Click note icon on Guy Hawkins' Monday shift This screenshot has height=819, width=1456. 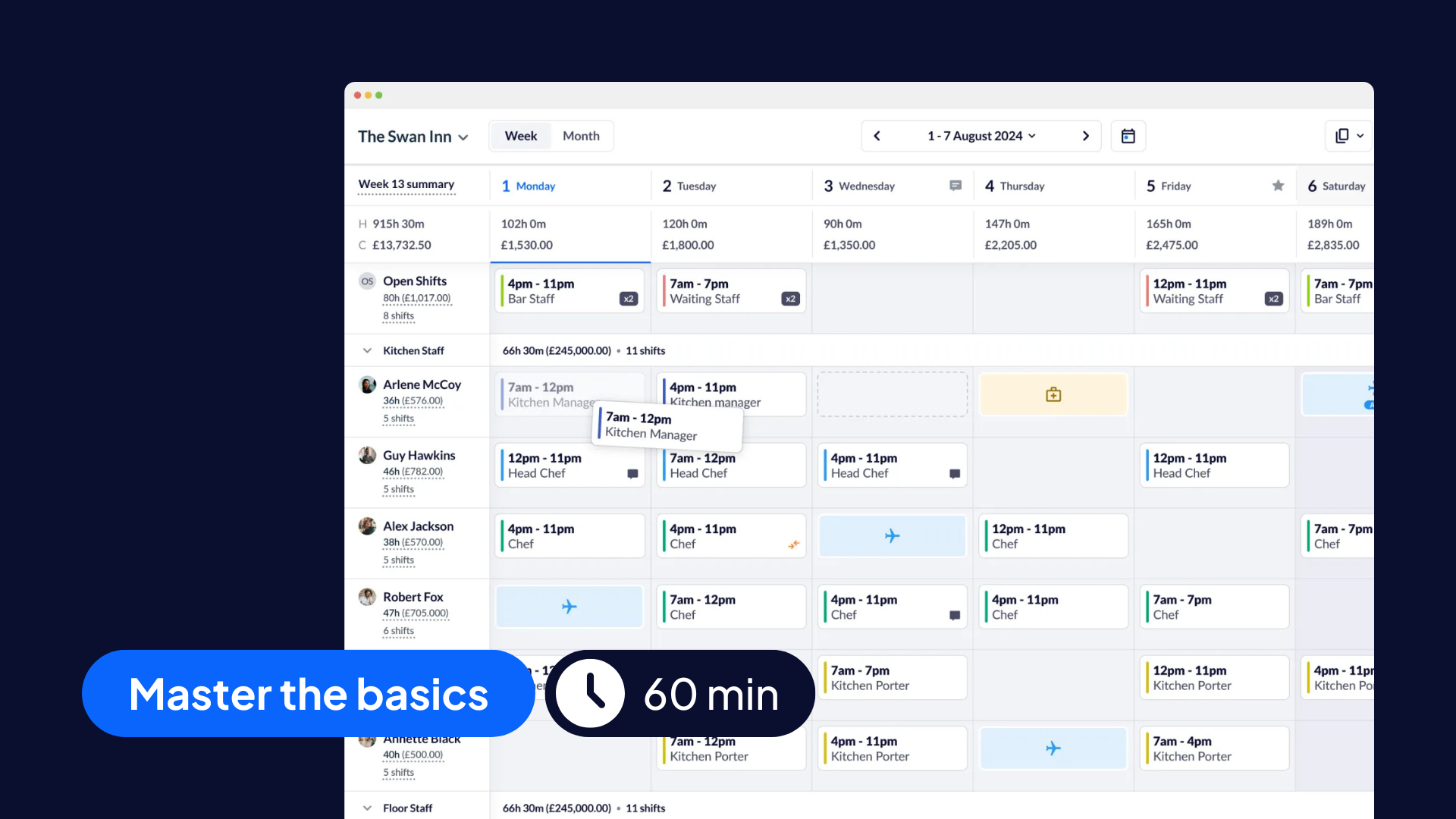point(632,474)
